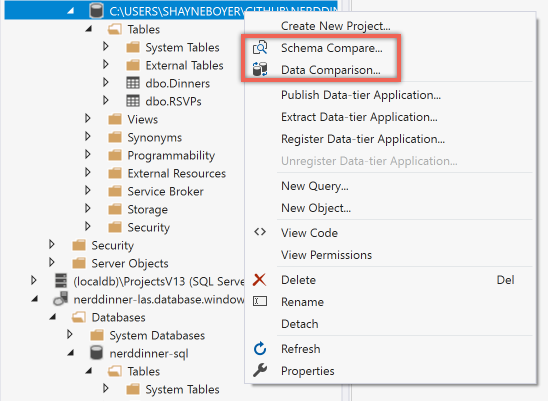Select External Resources tree label
Screen dimensions: 548x401
point(176,173)
